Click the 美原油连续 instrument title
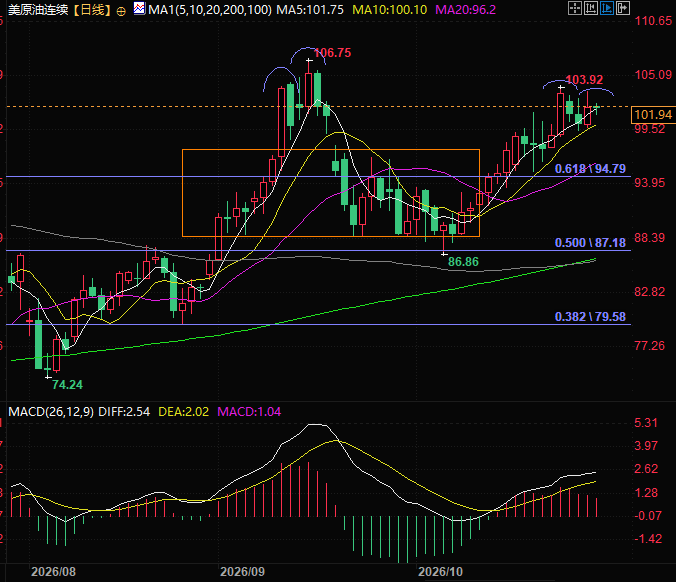 [38, 10]
